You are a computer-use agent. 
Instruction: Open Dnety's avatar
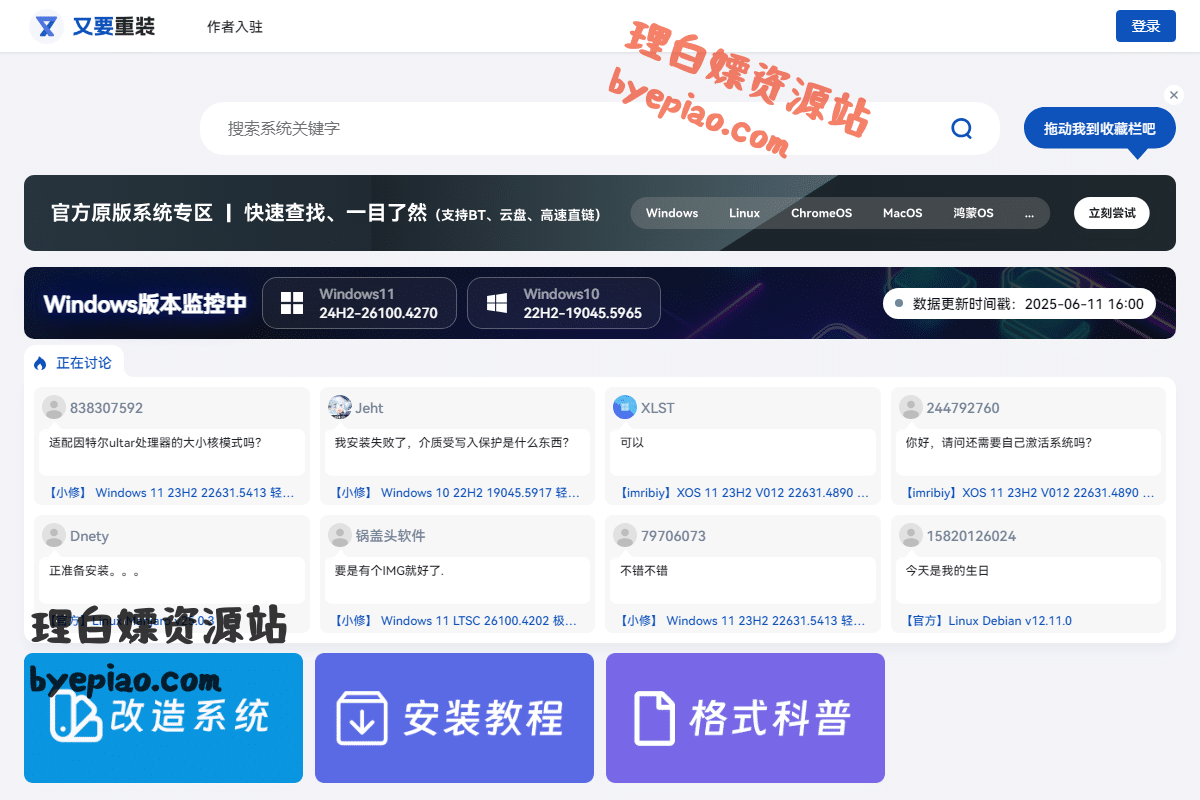[54, 535]
